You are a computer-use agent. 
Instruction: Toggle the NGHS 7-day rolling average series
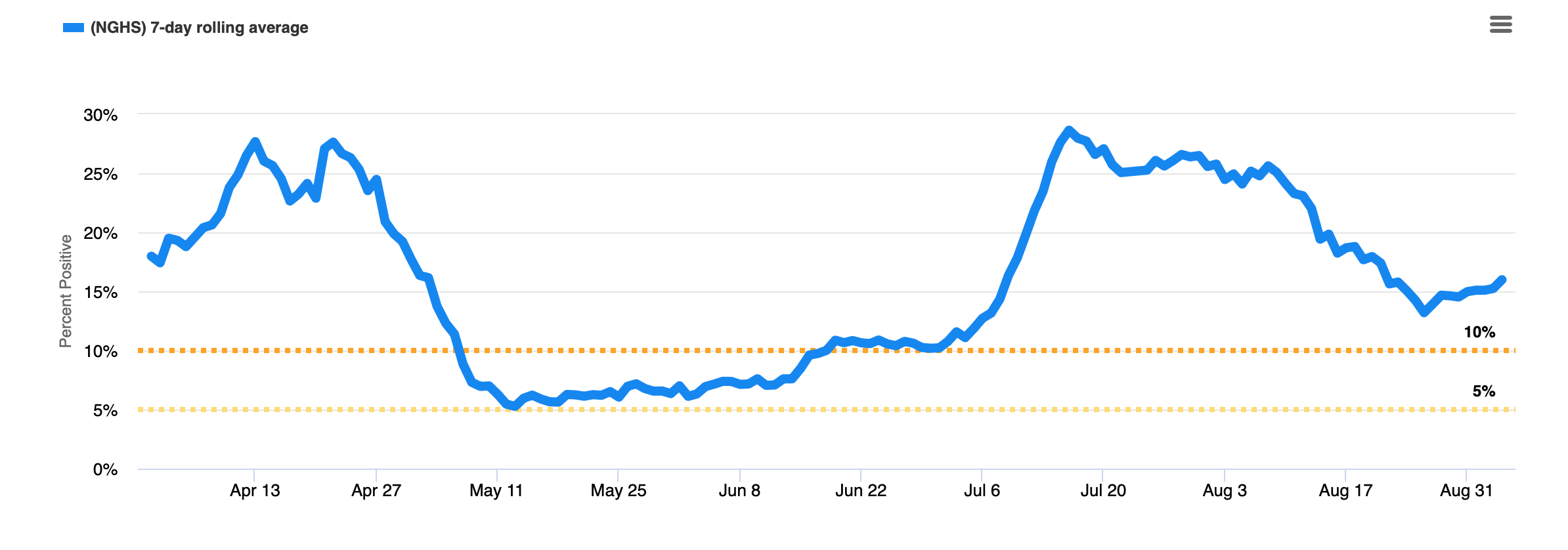199,28
